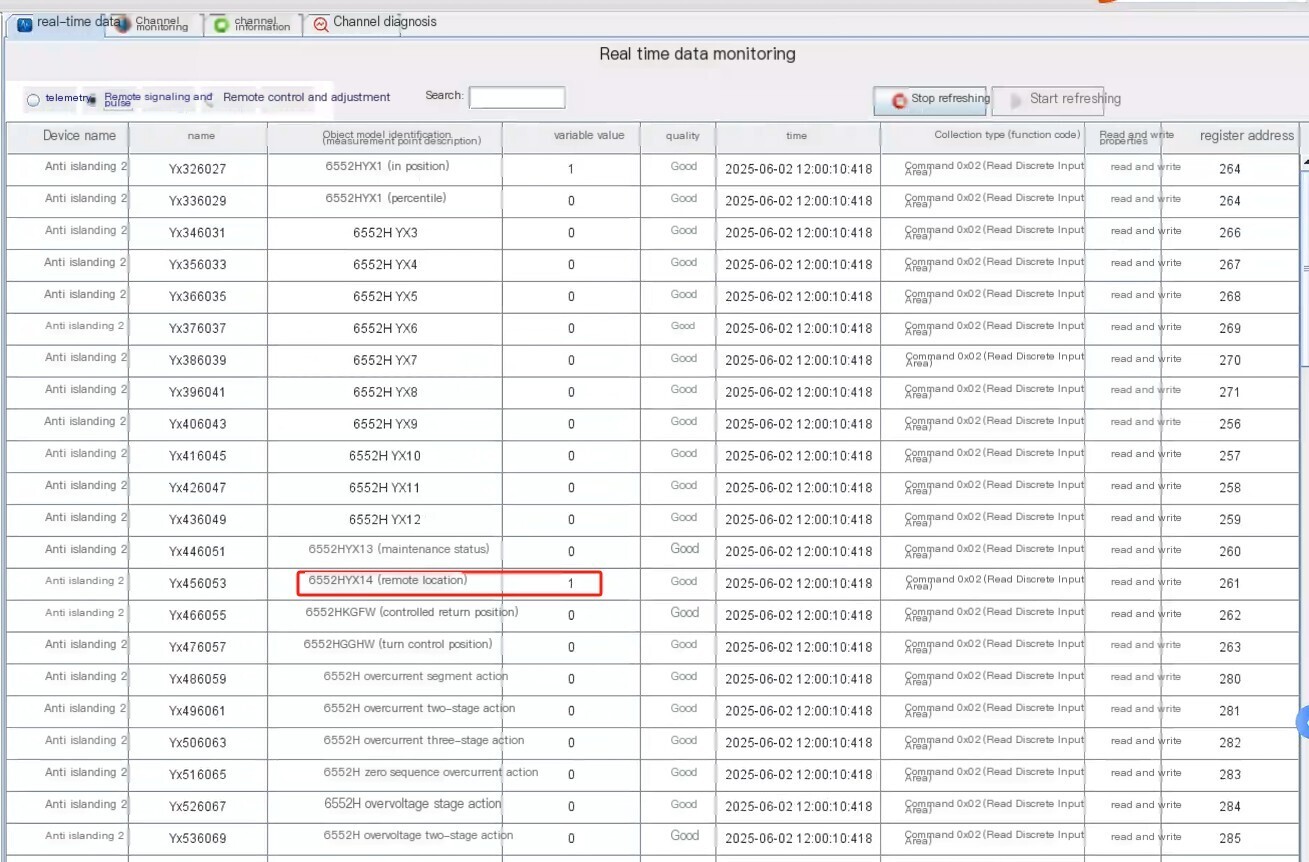Click the blue circular icon at right edge
The width and height of the screenshot is (1309, 862).
click(1302, 721)
